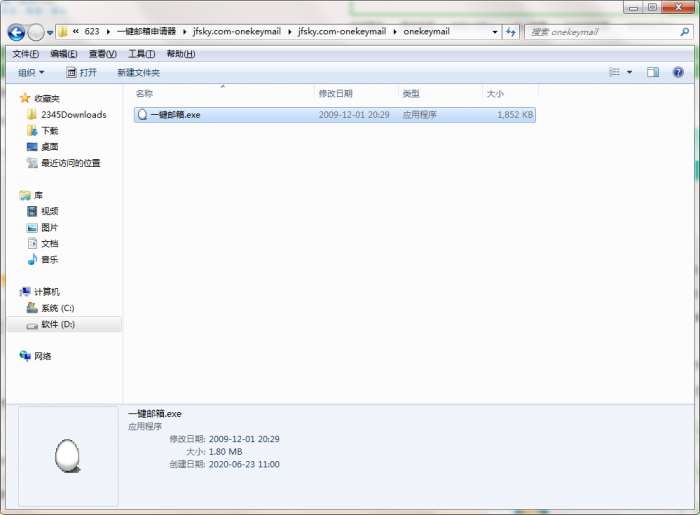Click the 下载 folder icon
This screenshot has width=700, height=515.
32,131
